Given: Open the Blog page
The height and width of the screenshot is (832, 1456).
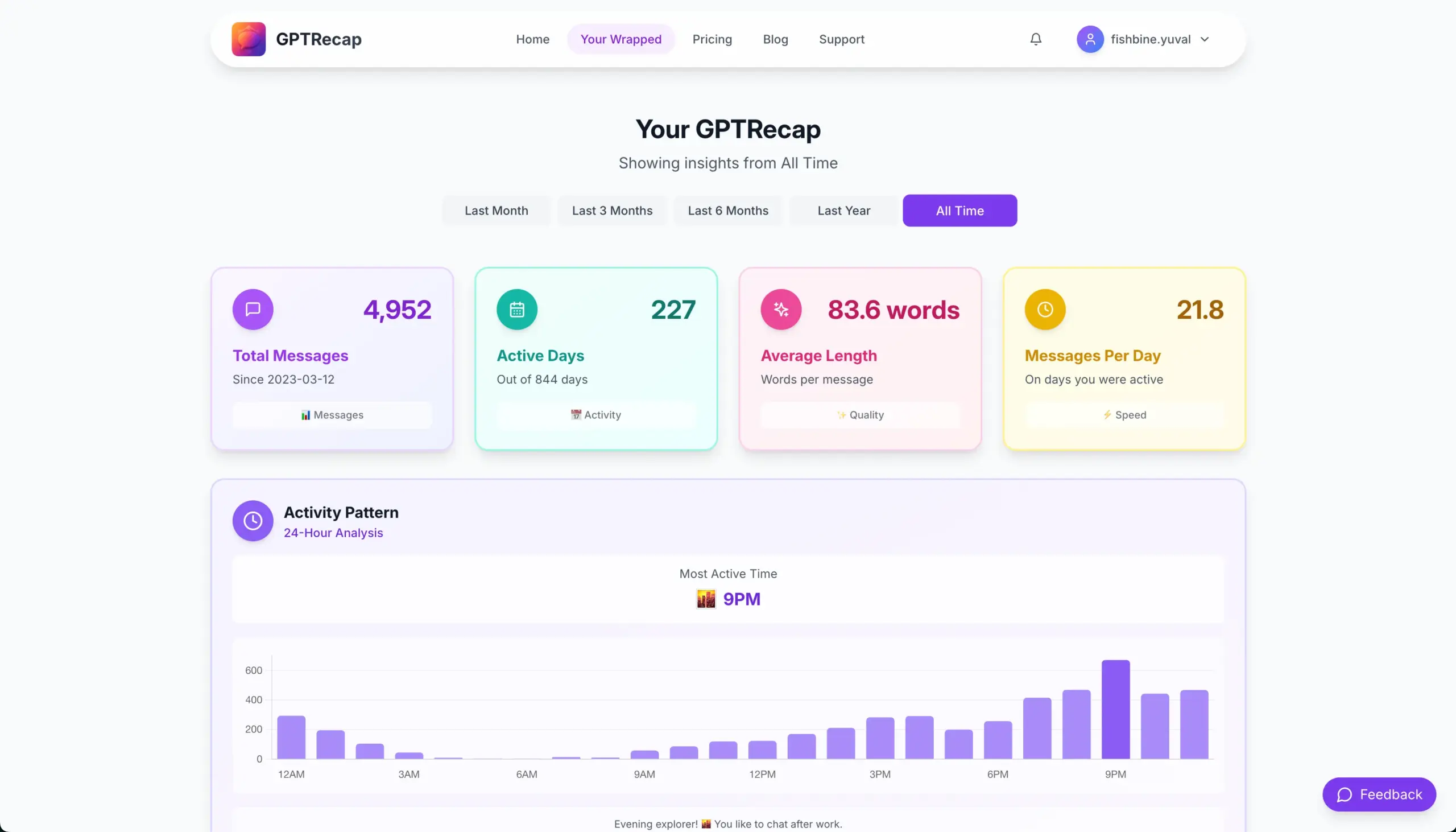Looking at the screenshot, I should coord(775,39).
